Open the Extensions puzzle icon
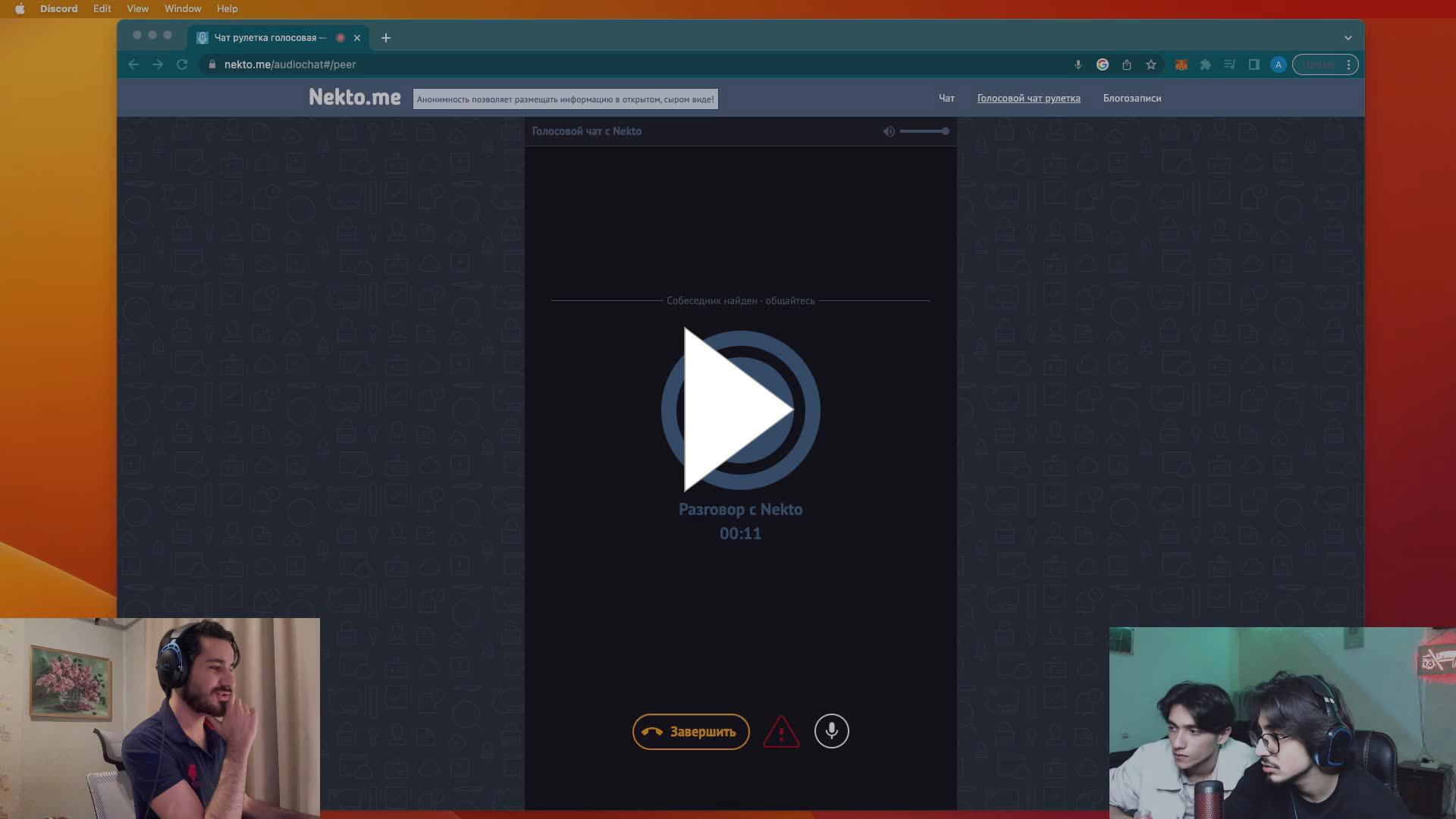The image size is (1456, 819). point(1205,65)
